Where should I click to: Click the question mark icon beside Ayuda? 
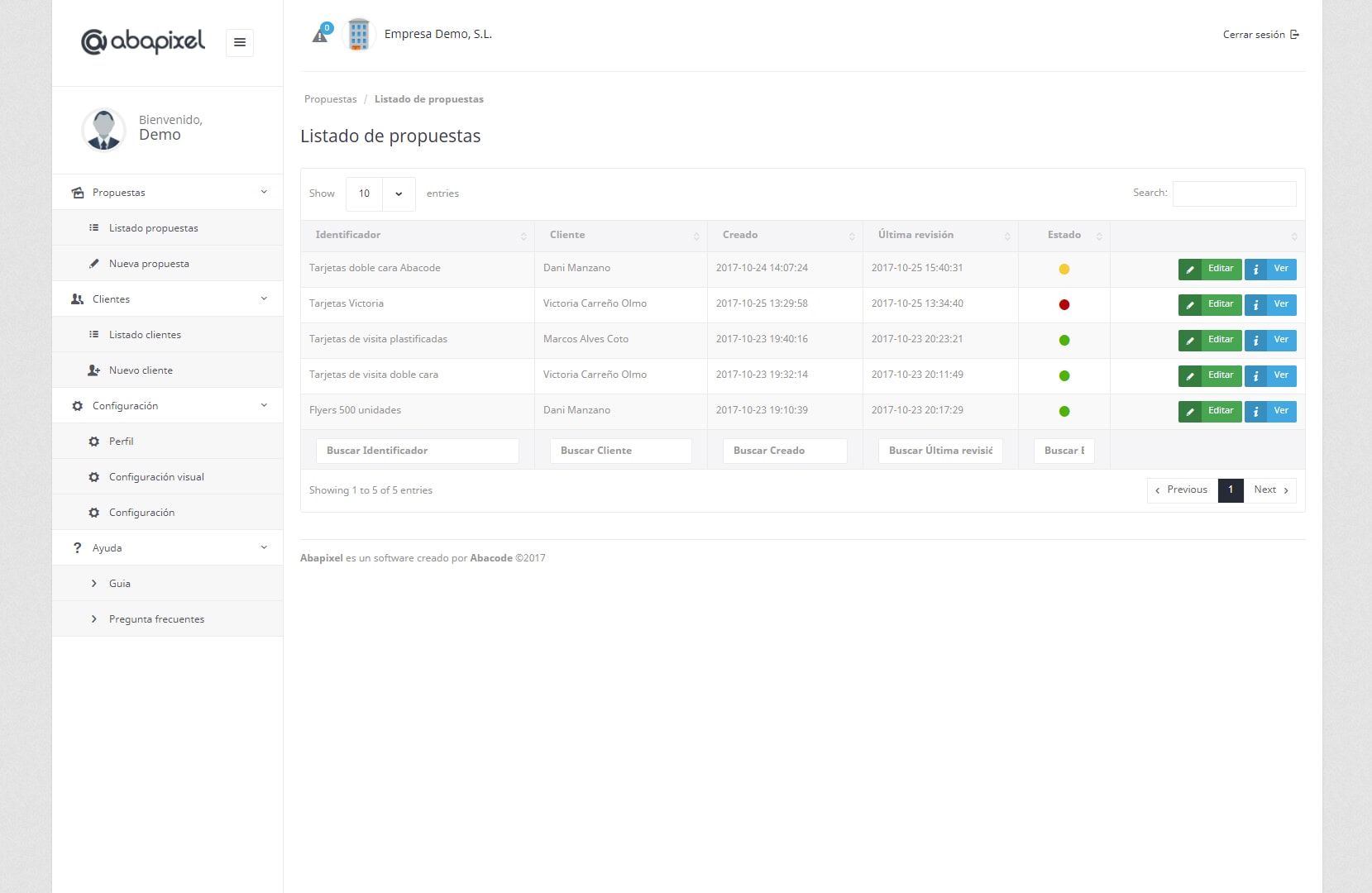(78, 548)
